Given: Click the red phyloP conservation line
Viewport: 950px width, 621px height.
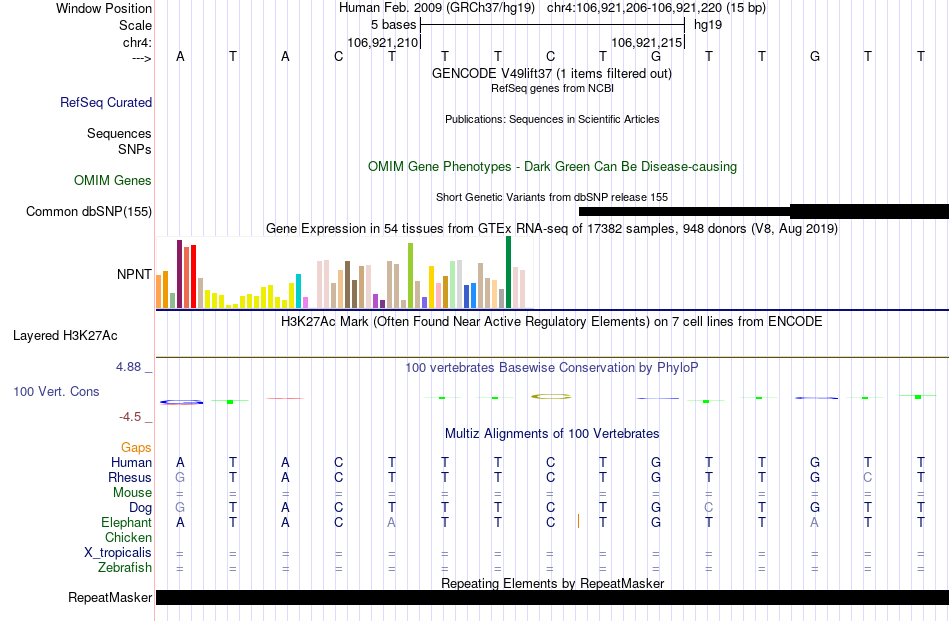Looking at the screenshot, I should pos(285,398).
